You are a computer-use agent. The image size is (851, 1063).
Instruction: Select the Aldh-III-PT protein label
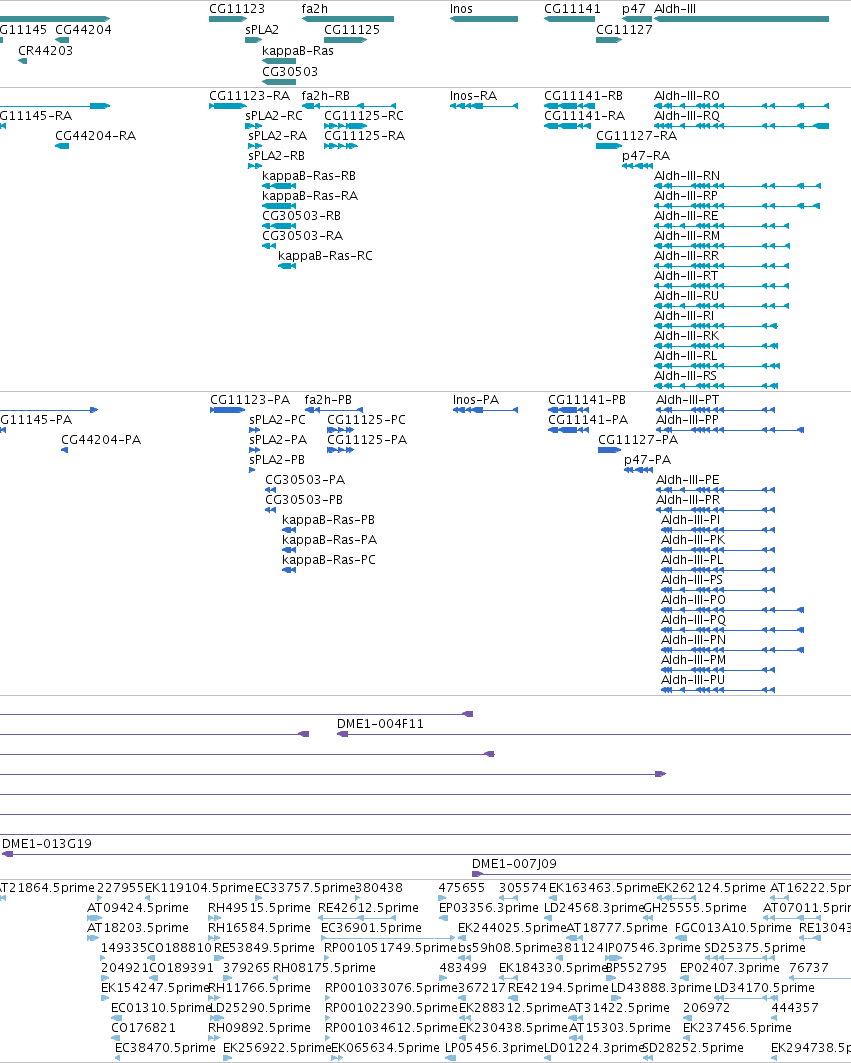(688, 400)
